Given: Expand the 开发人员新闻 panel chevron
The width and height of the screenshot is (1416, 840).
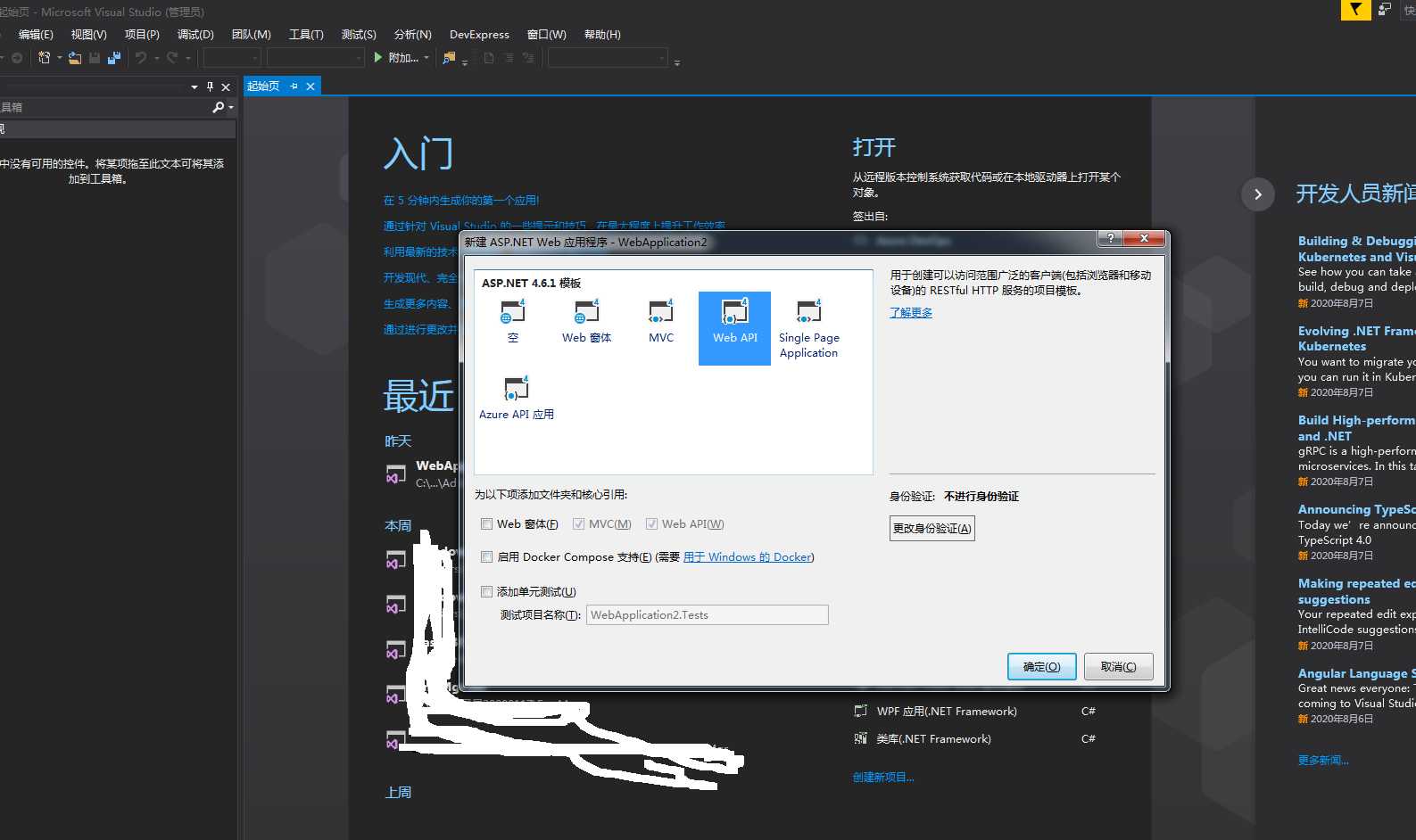Looking at the screenshot, I should [1258, 194].
